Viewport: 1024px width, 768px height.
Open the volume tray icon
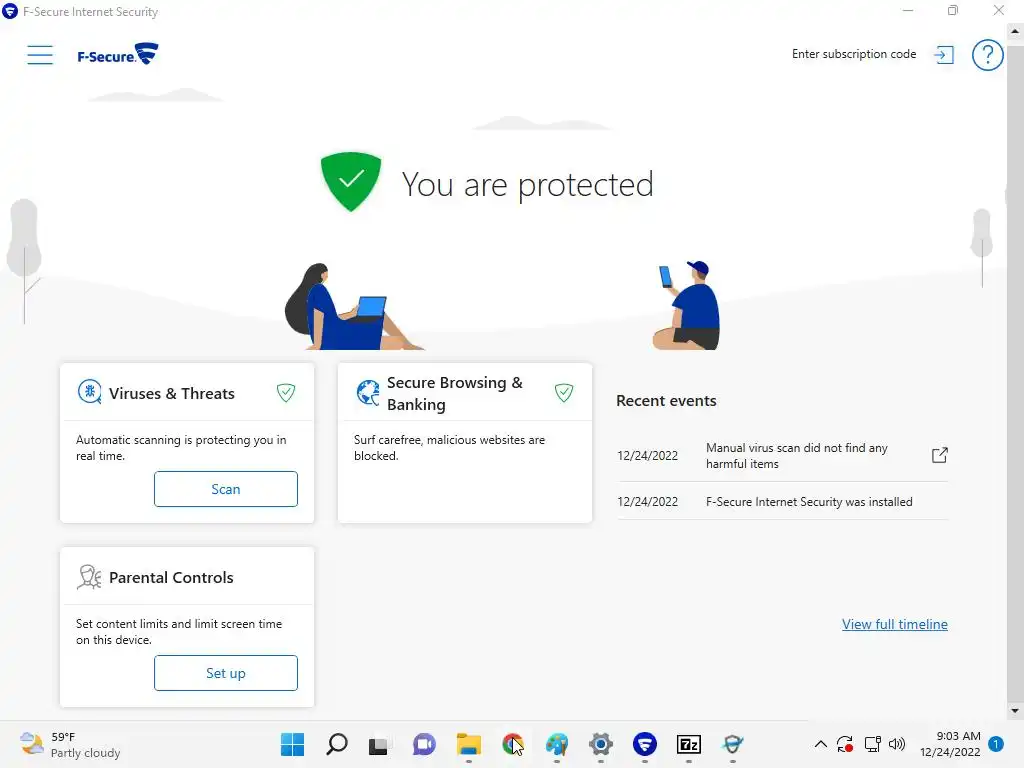[x=897, y=744]
